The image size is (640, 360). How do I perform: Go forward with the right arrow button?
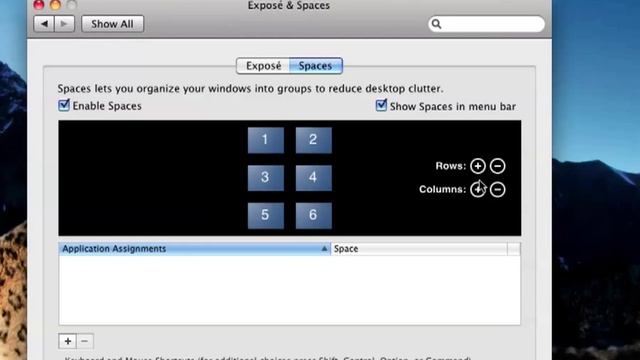tap(64, 24)
